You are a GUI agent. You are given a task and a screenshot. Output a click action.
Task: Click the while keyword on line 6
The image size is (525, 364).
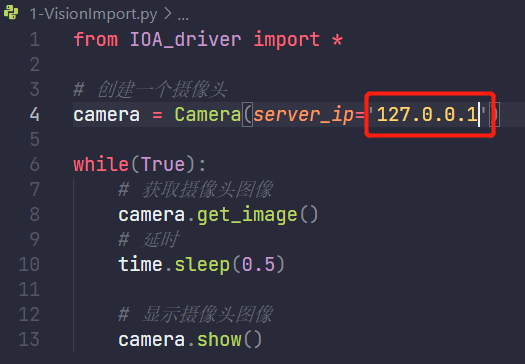tap(101, 164)
